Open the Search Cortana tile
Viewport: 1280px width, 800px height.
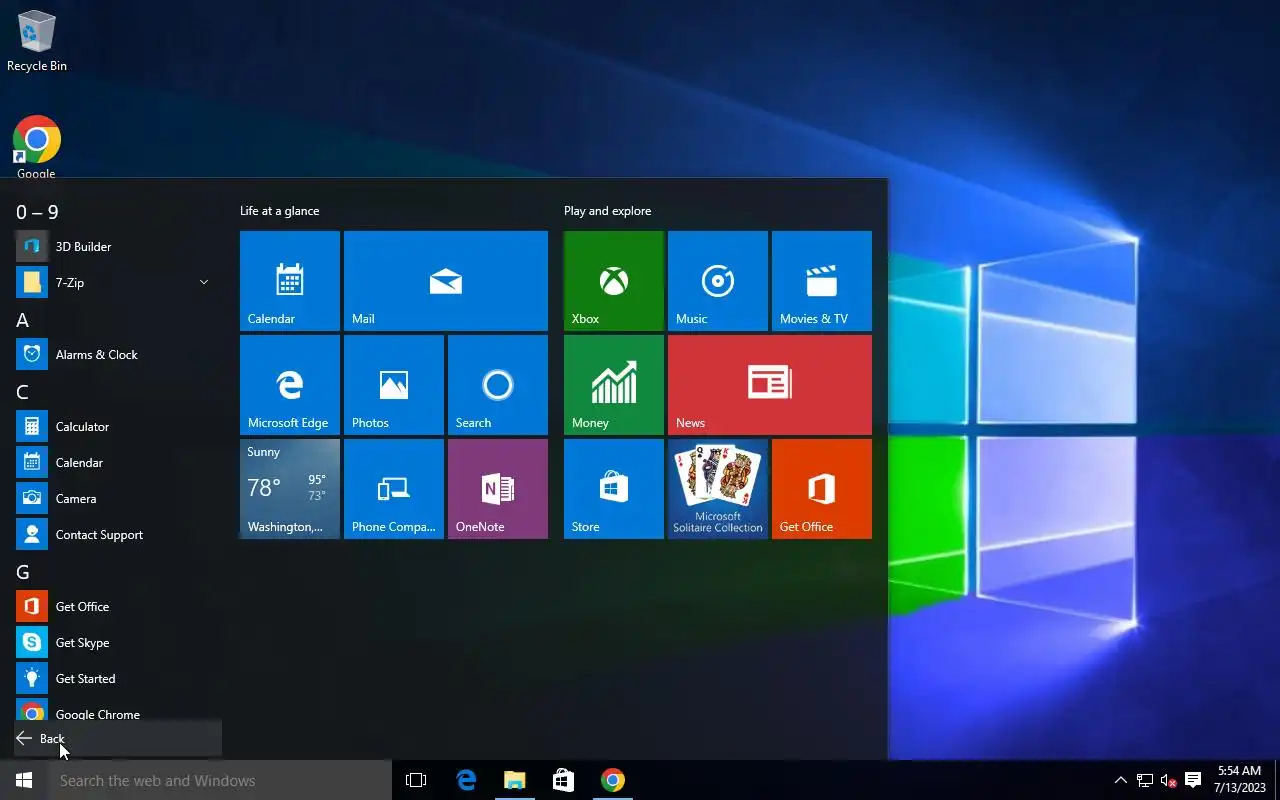tap(498, 385)
